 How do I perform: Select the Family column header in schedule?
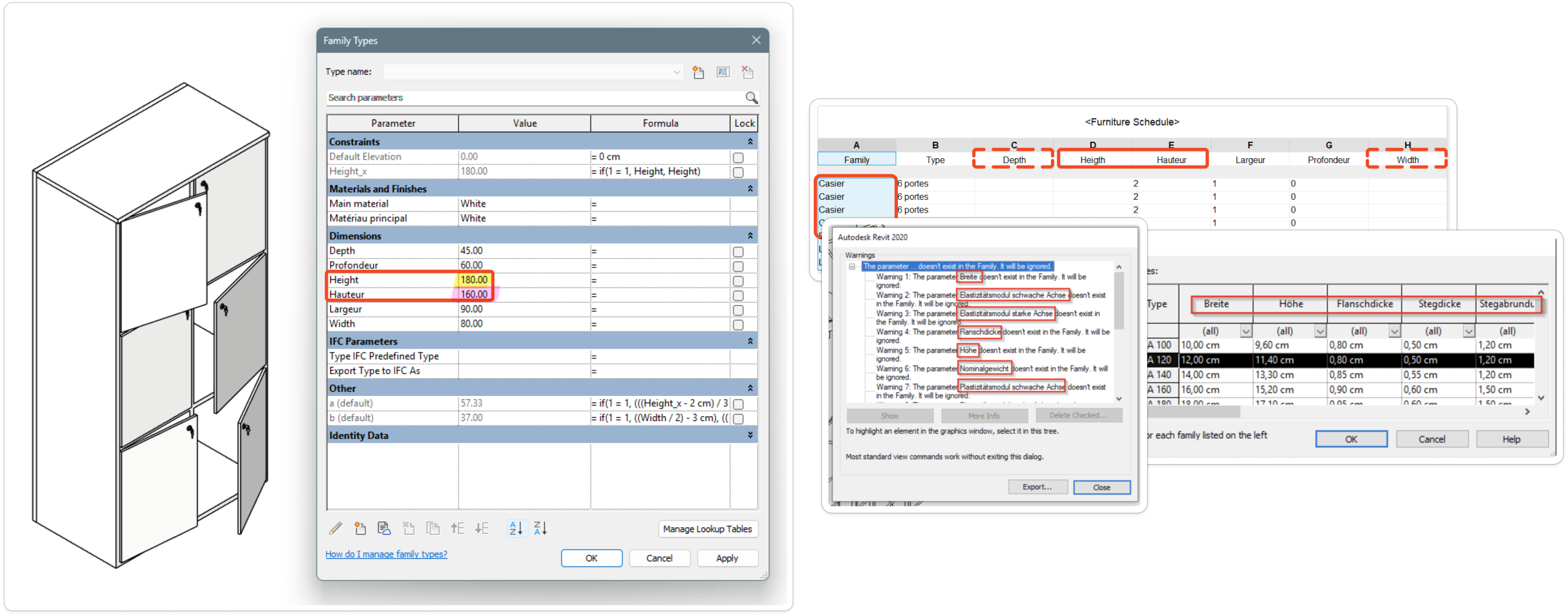[x=856, y=160]
